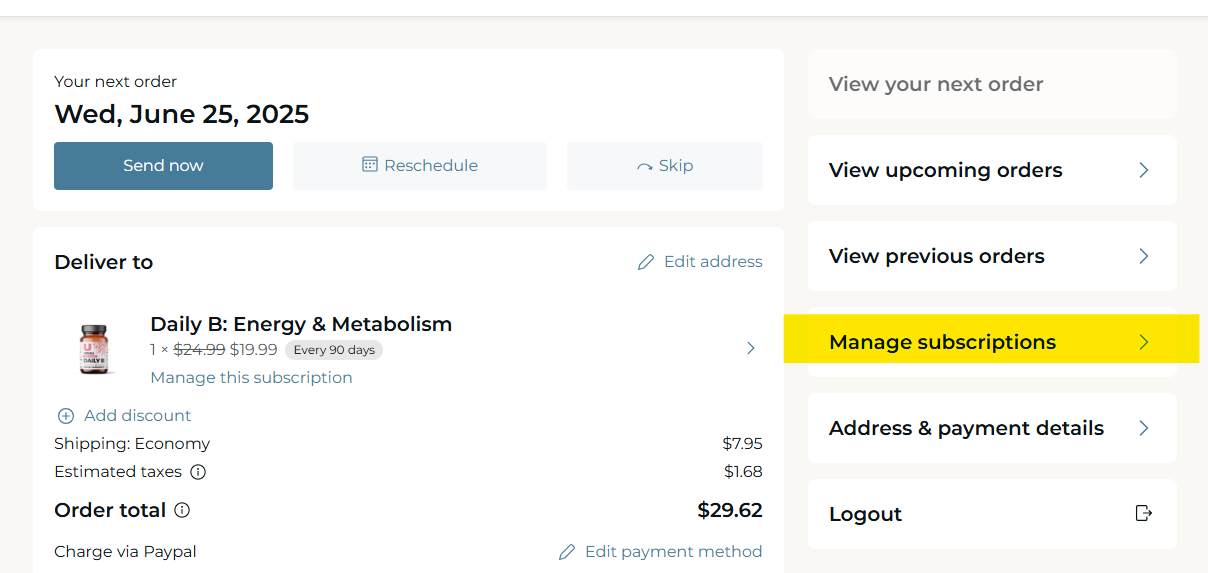
Task: Click the pencil icon beside Edit address
Action: (646, 262)
